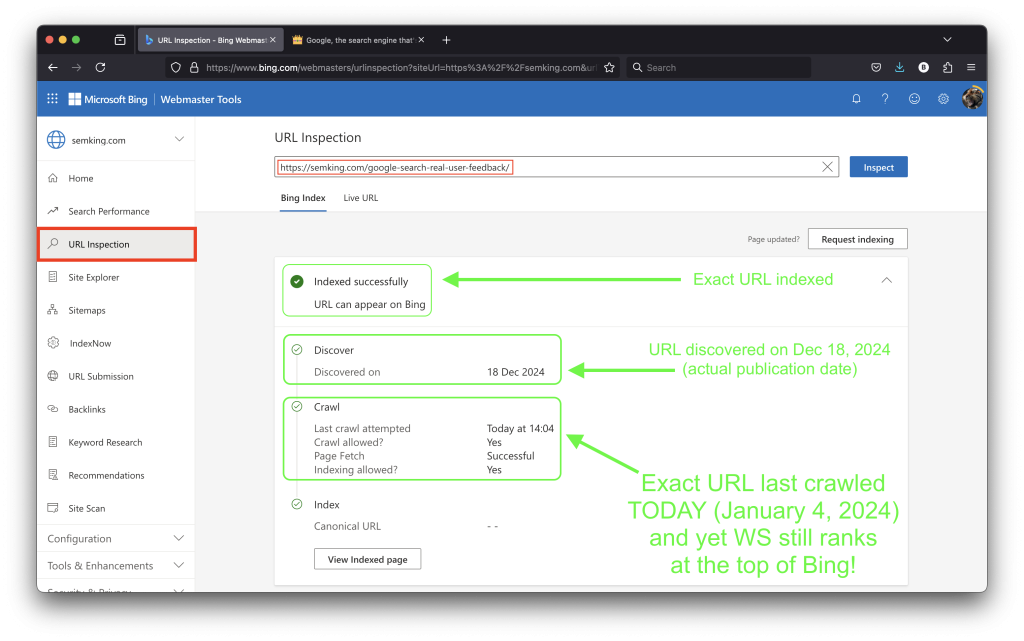Open Firefox View tab overview icon
Image resolution: width=1024 pixels, height=641 pixels.
120,40
